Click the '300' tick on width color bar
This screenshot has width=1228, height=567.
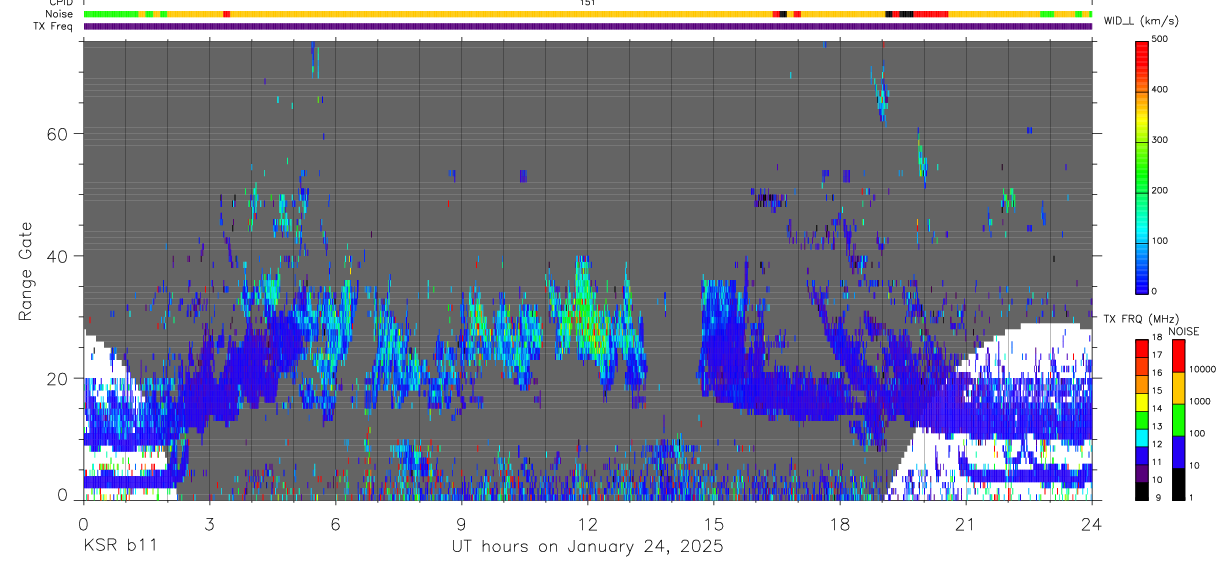tap(1160, 141)
